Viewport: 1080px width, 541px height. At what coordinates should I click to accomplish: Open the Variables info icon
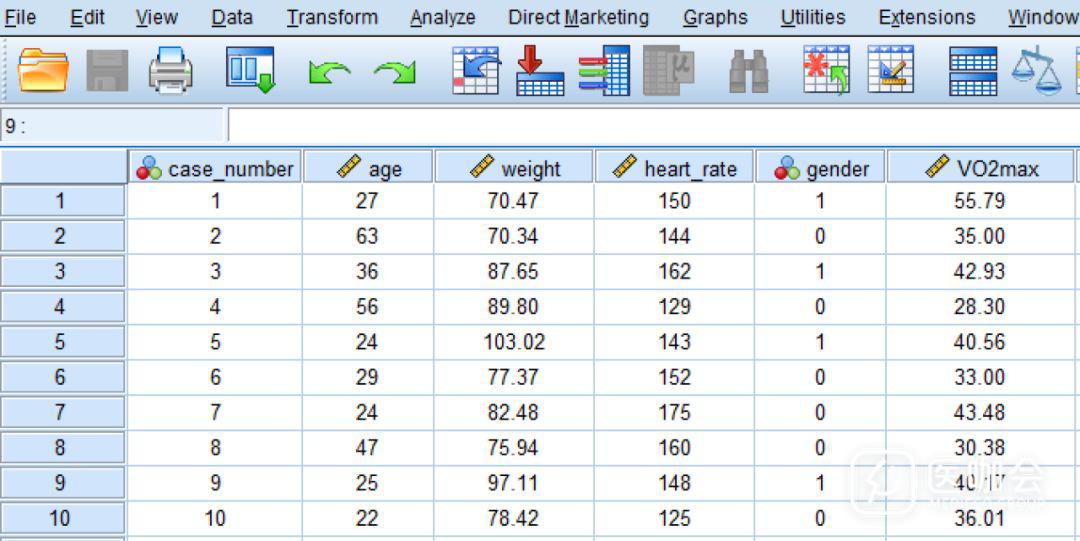click(604, 71)
